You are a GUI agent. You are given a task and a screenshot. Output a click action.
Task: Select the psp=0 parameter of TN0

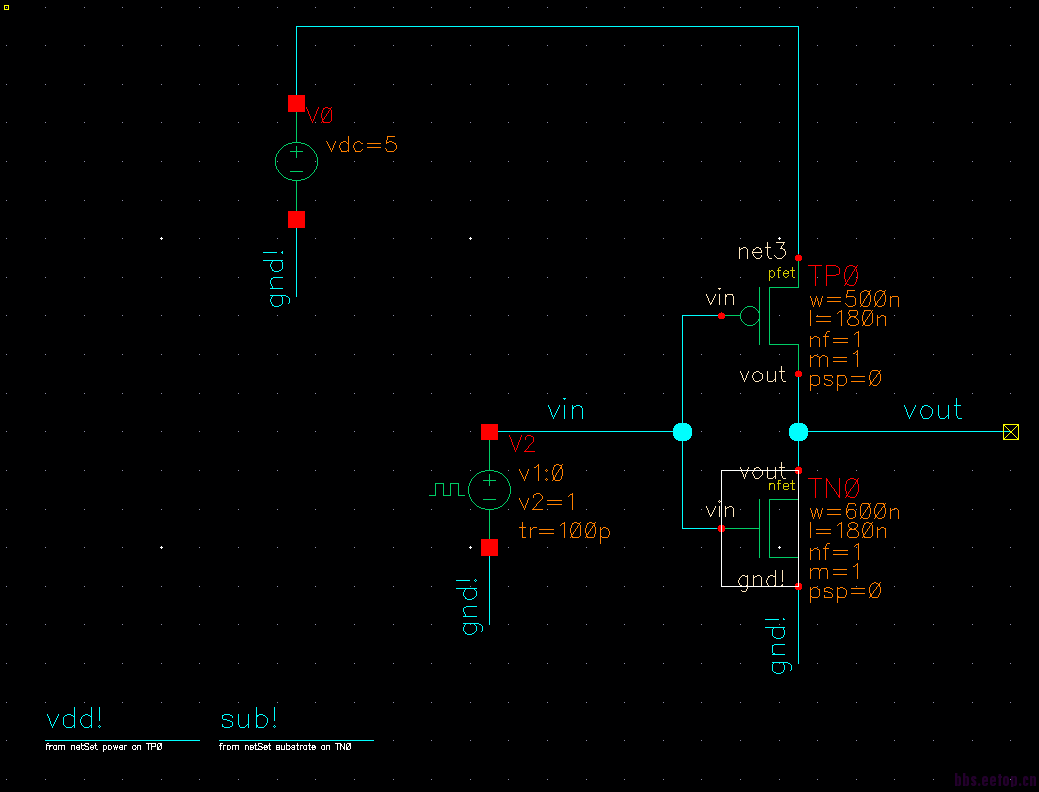846,591
